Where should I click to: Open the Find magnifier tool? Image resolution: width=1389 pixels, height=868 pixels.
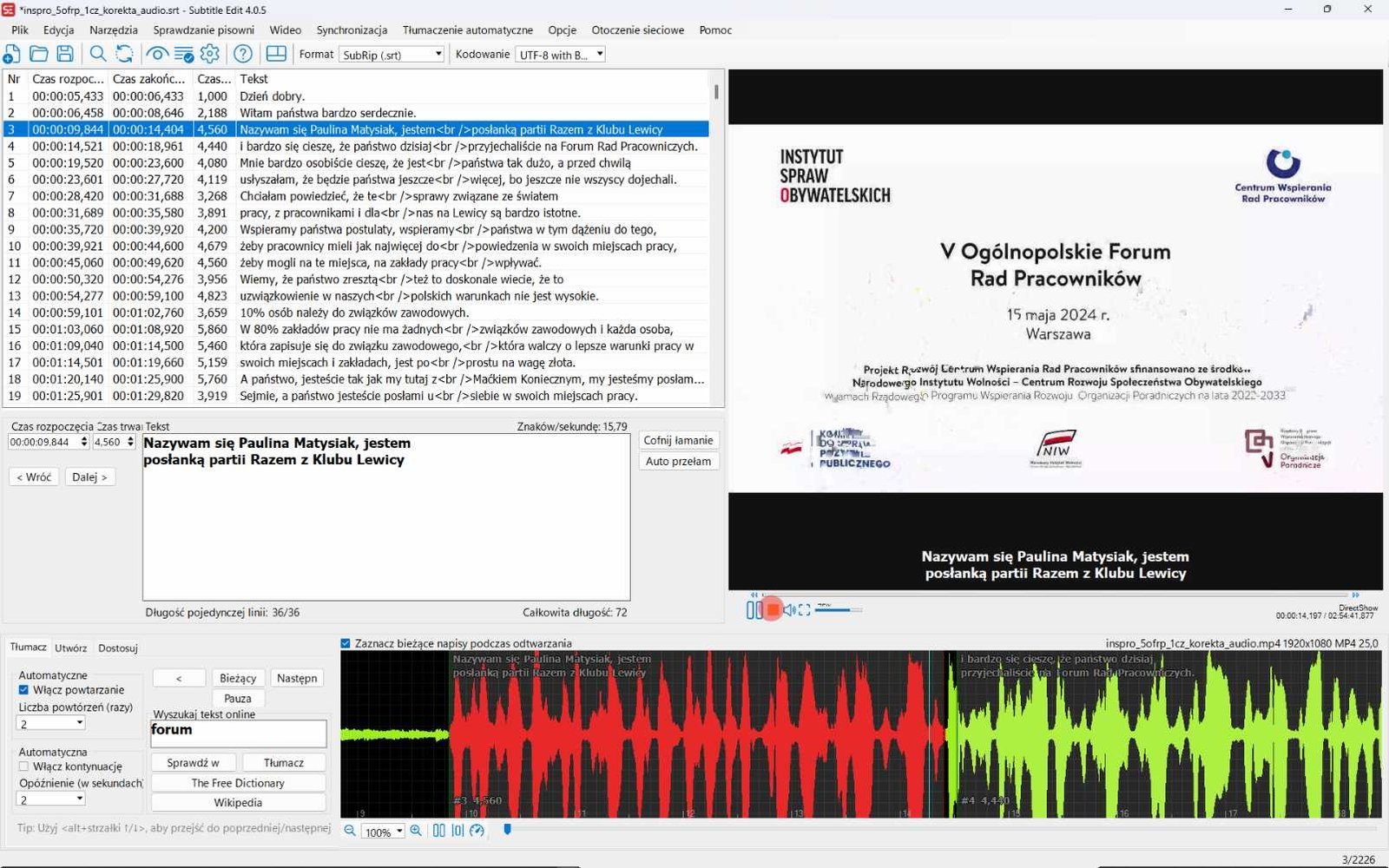(98, 54)
